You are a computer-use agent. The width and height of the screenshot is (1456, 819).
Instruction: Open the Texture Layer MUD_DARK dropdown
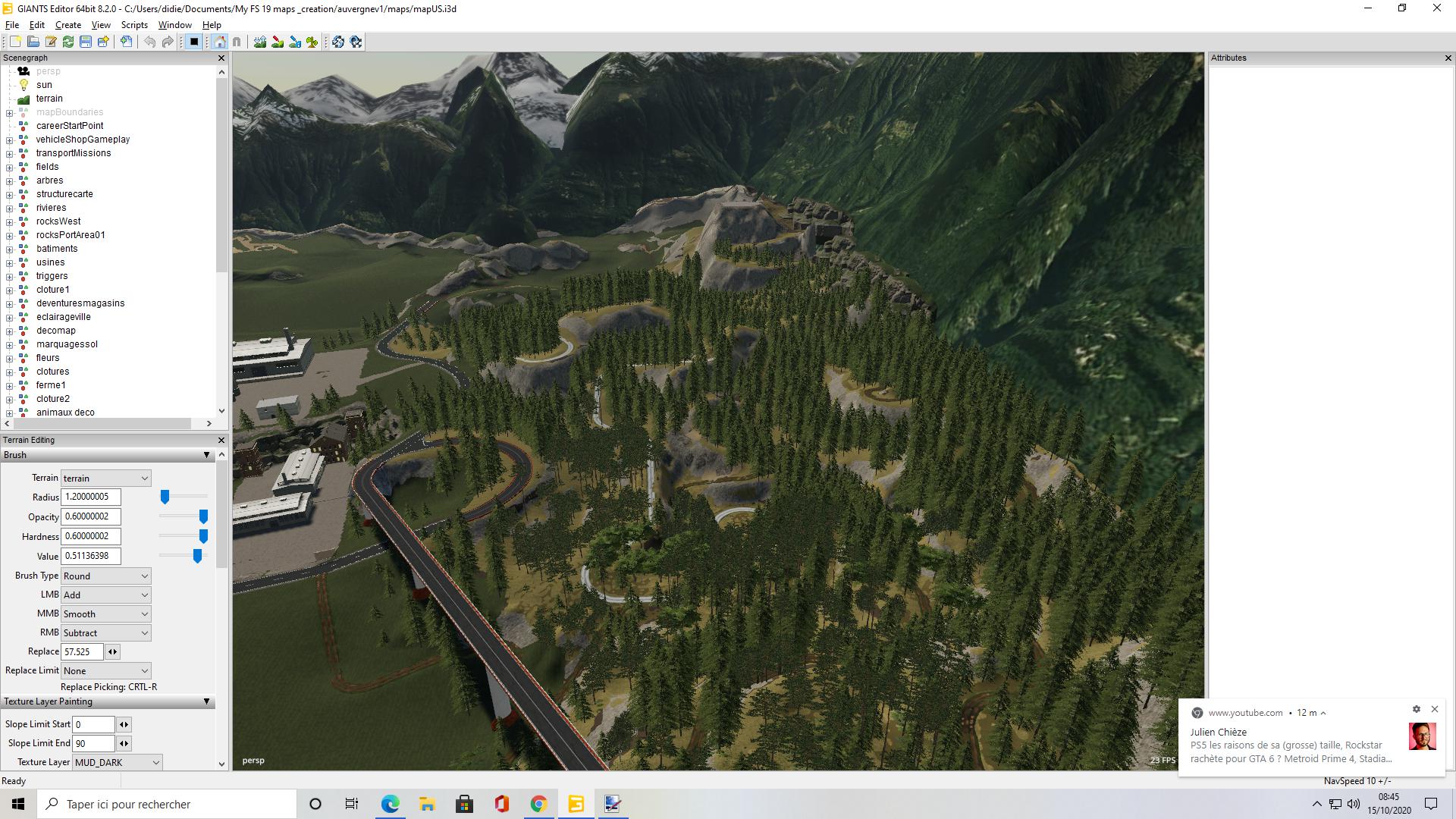pyautogui.click(x=118, y=762)
